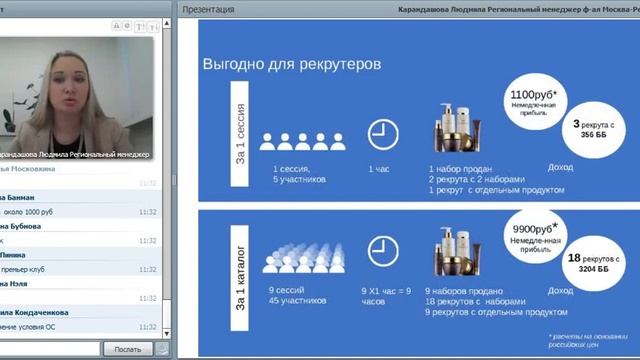
Task: Click the slide title 'Выгодно для рекрутеров'
Action: [x=292, y=64]
